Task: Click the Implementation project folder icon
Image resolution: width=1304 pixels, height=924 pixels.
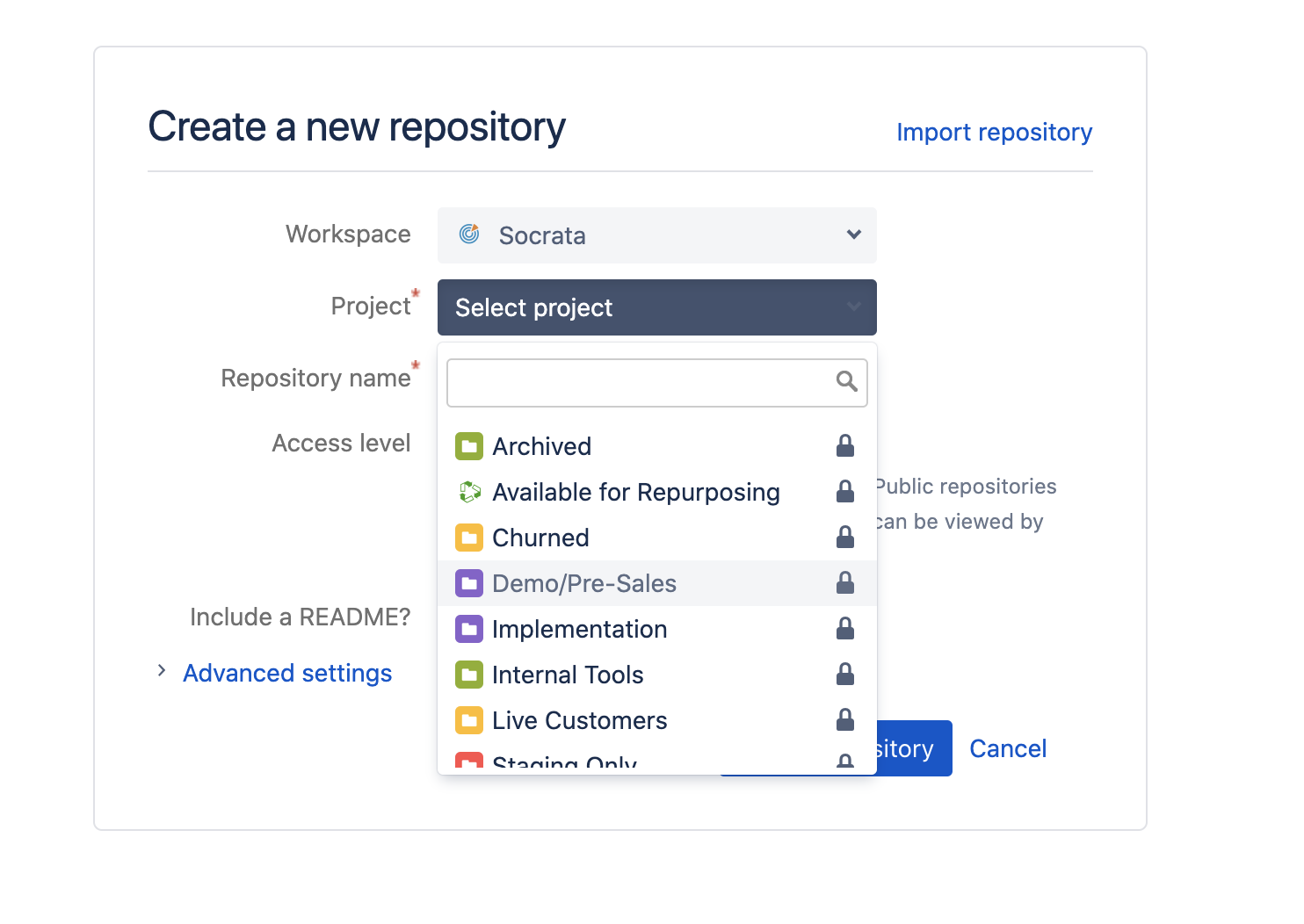Action: pos(469,629)
